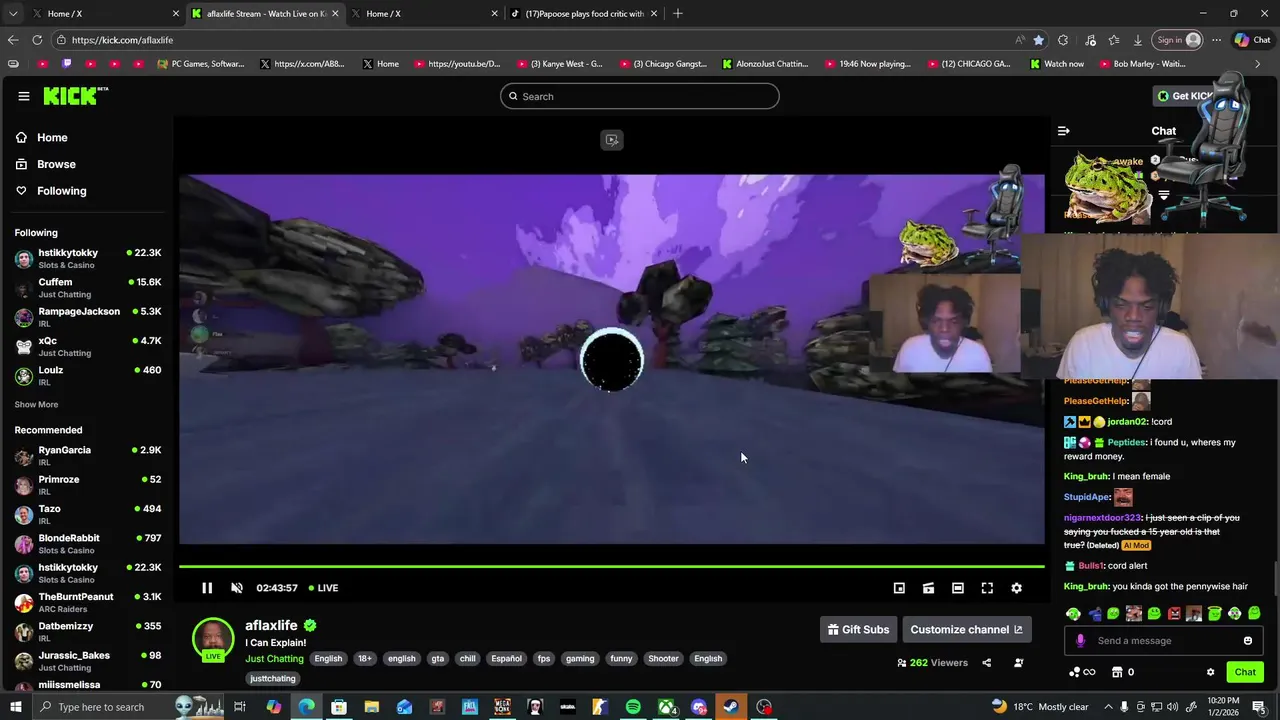Open chat settings gear icon
Viewport: 1280px width, 720px height.
pyautogui.click(x=1210, y=672)
